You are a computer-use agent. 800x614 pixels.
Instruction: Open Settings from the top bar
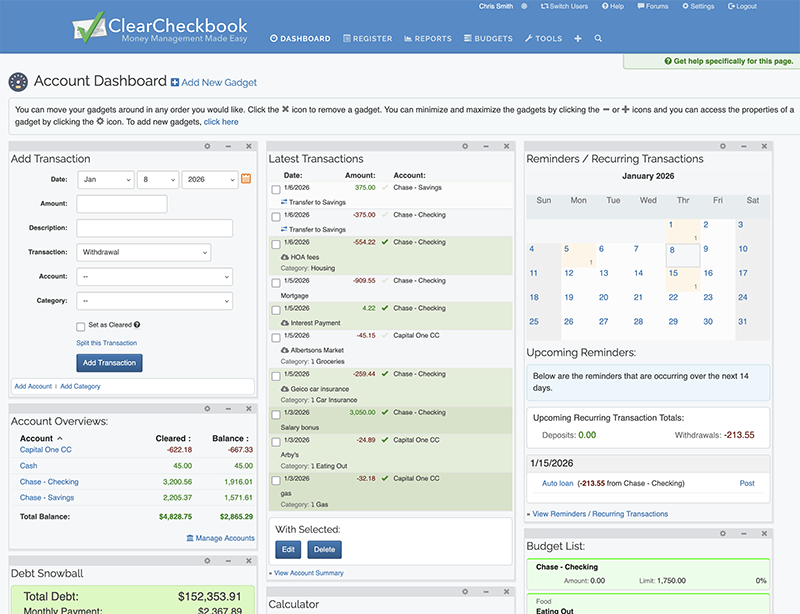coord(698,6)
